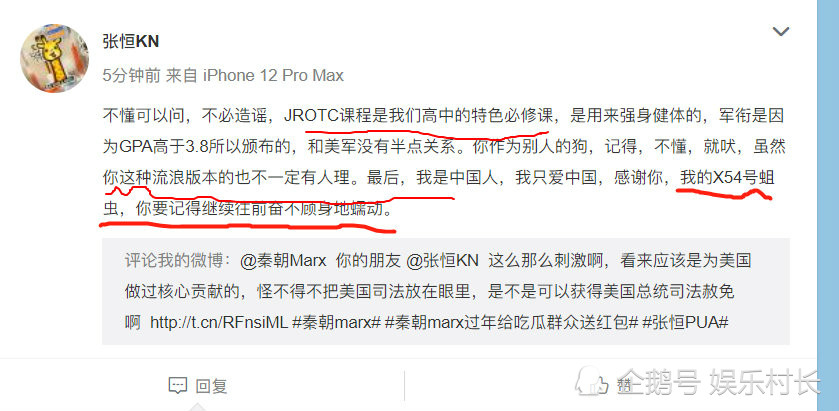The width and height of the screenshot is (839, 411).
Task: Click the reply panel pointer triangle below 回复
Action: 197,407
